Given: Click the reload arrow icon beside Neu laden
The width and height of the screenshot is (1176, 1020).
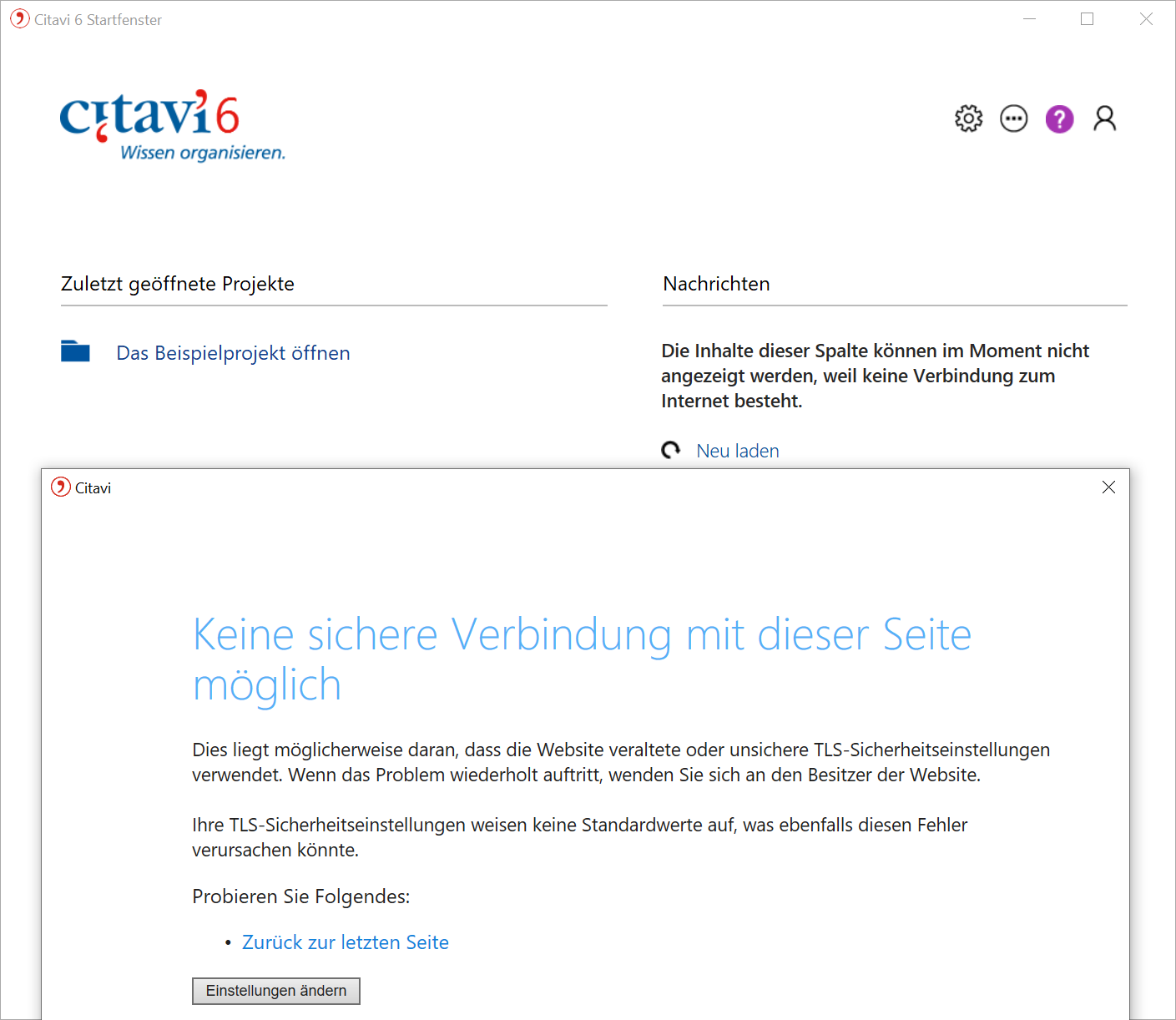Looking at the screenshot, I should [670, 451].
